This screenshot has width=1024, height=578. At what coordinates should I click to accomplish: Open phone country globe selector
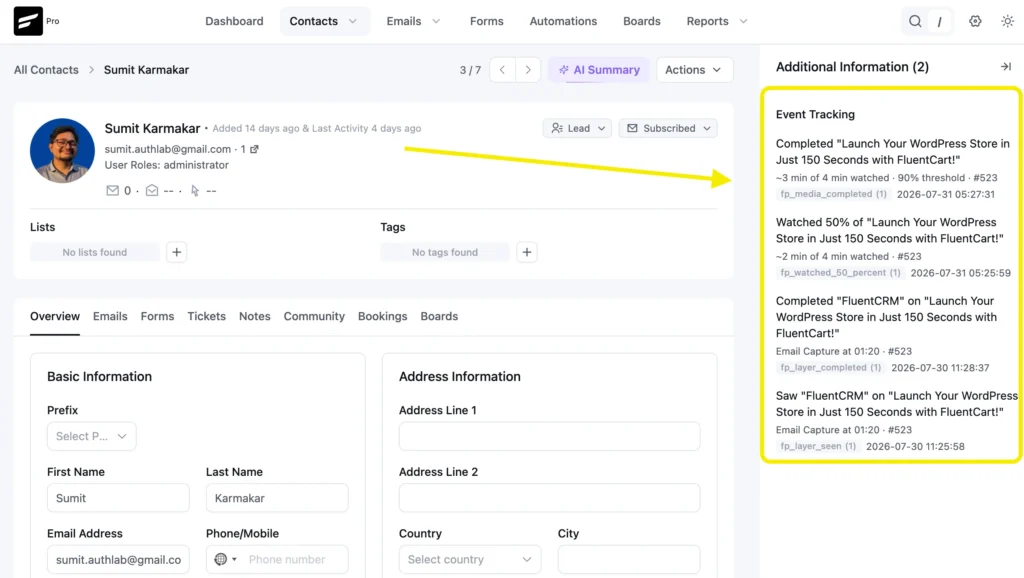click(x=225, y=559)
